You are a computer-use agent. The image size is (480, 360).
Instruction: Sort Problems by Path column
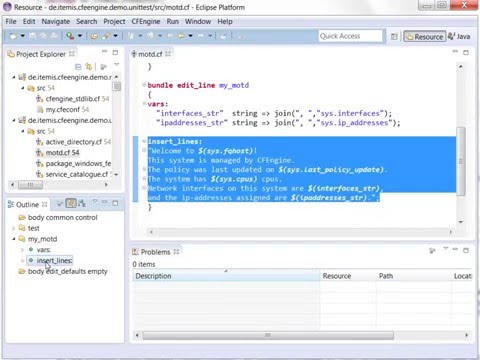point(413,276)
